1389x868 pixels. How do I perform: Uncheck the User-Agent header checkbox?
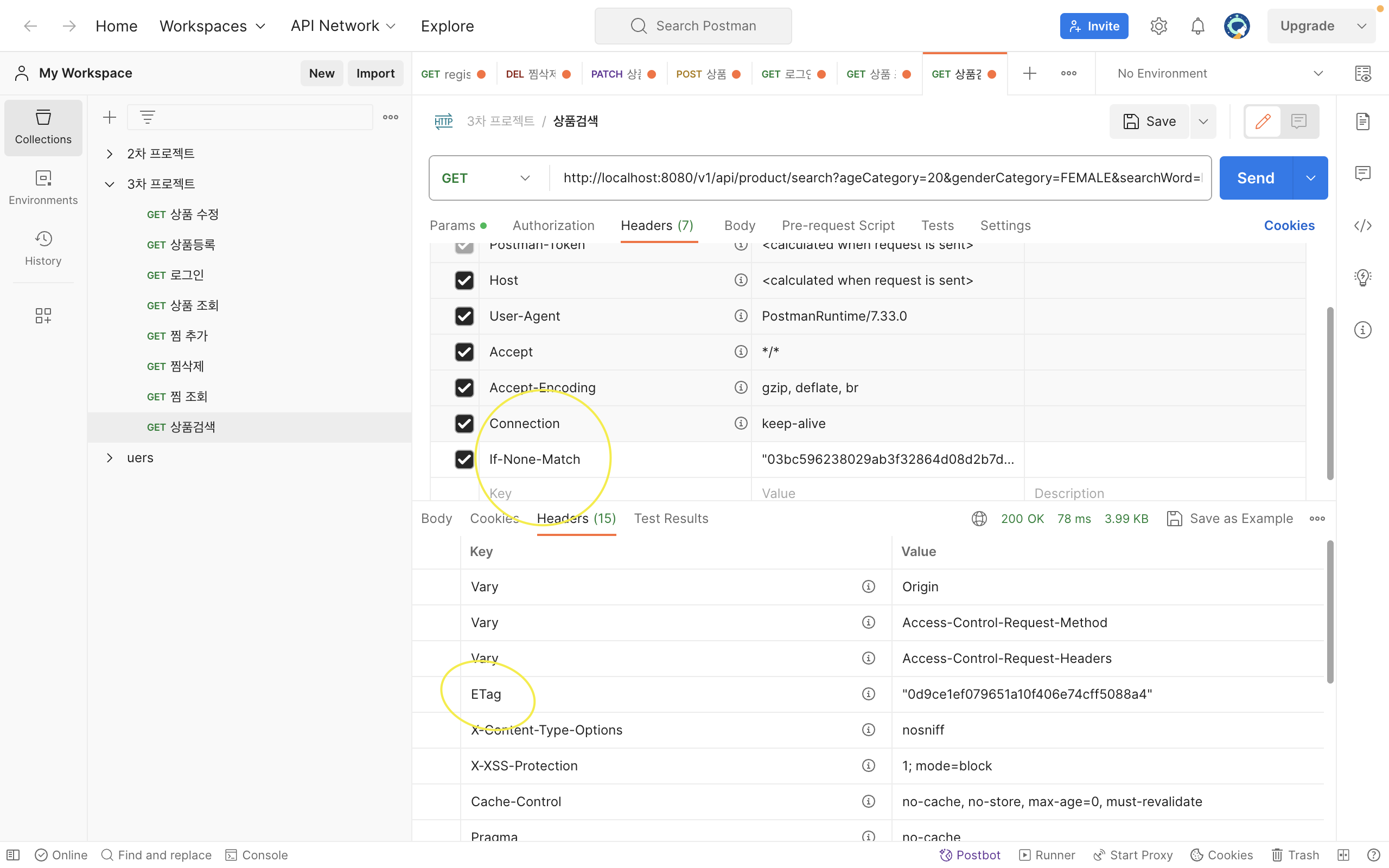[464, 316]
